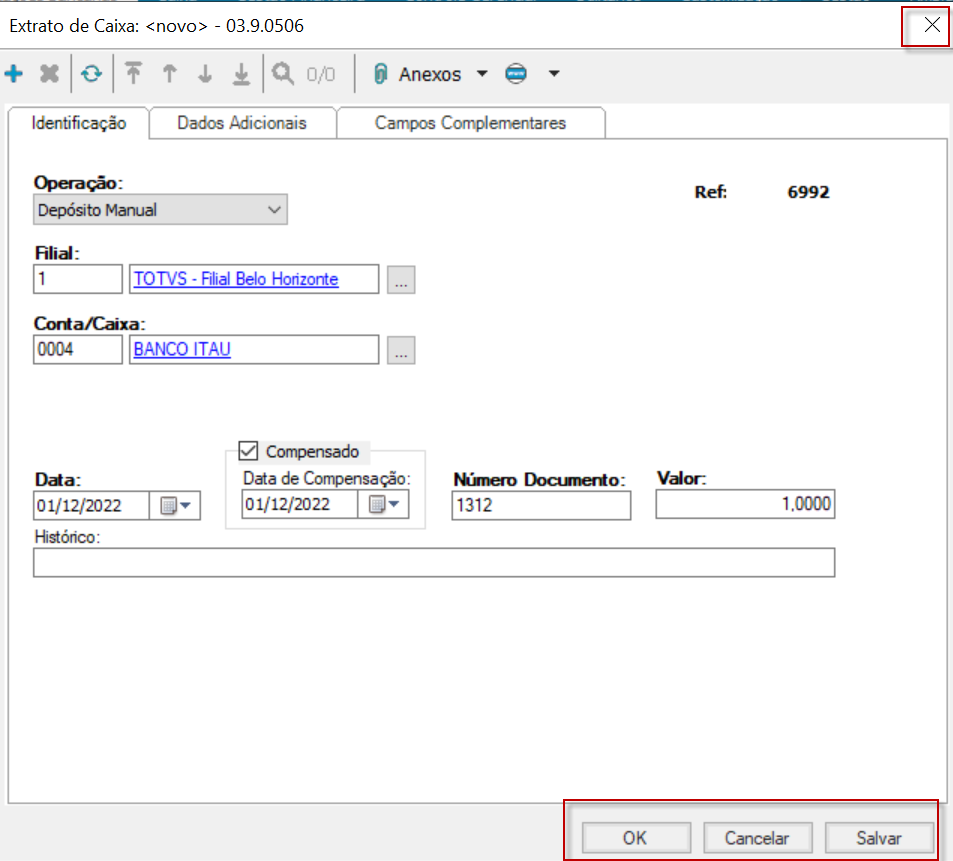Close the Extrato de Caixa window
953x861 pixels.
pyautogui.click(x=932, y=26)
